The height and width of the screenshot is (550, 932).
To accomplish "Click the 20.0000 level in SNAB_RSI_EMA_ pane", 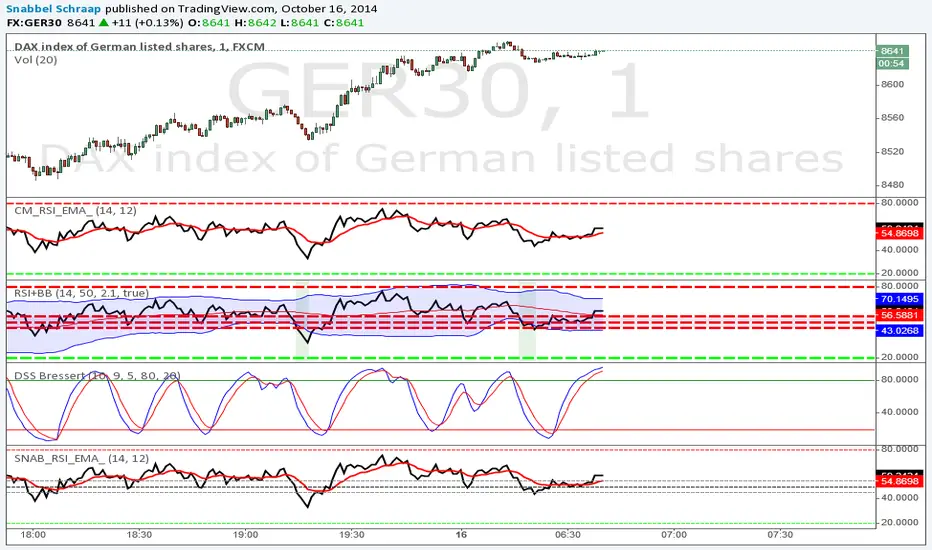I will pyautogui.click(x=899, y=523).
